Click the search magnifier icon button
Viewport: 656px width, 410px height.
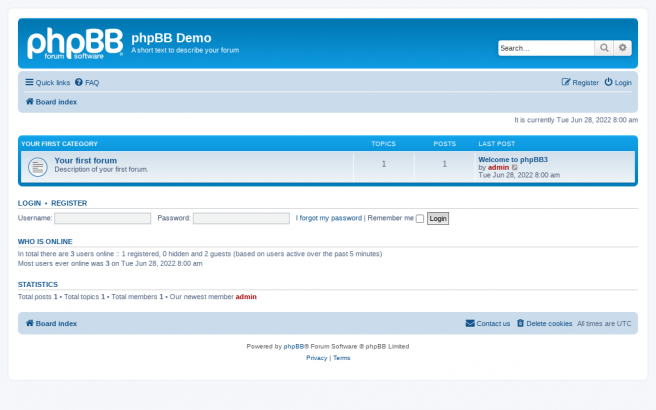605,48
